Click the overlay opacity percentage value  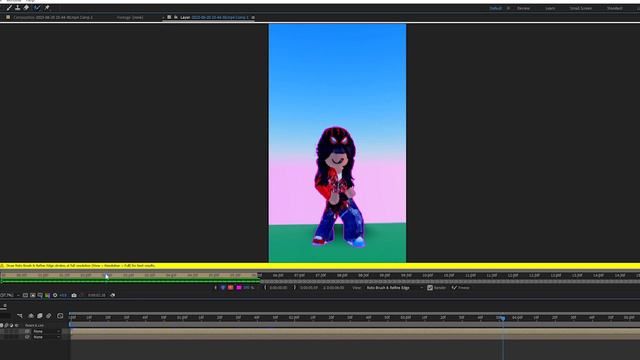coord(249,288)
